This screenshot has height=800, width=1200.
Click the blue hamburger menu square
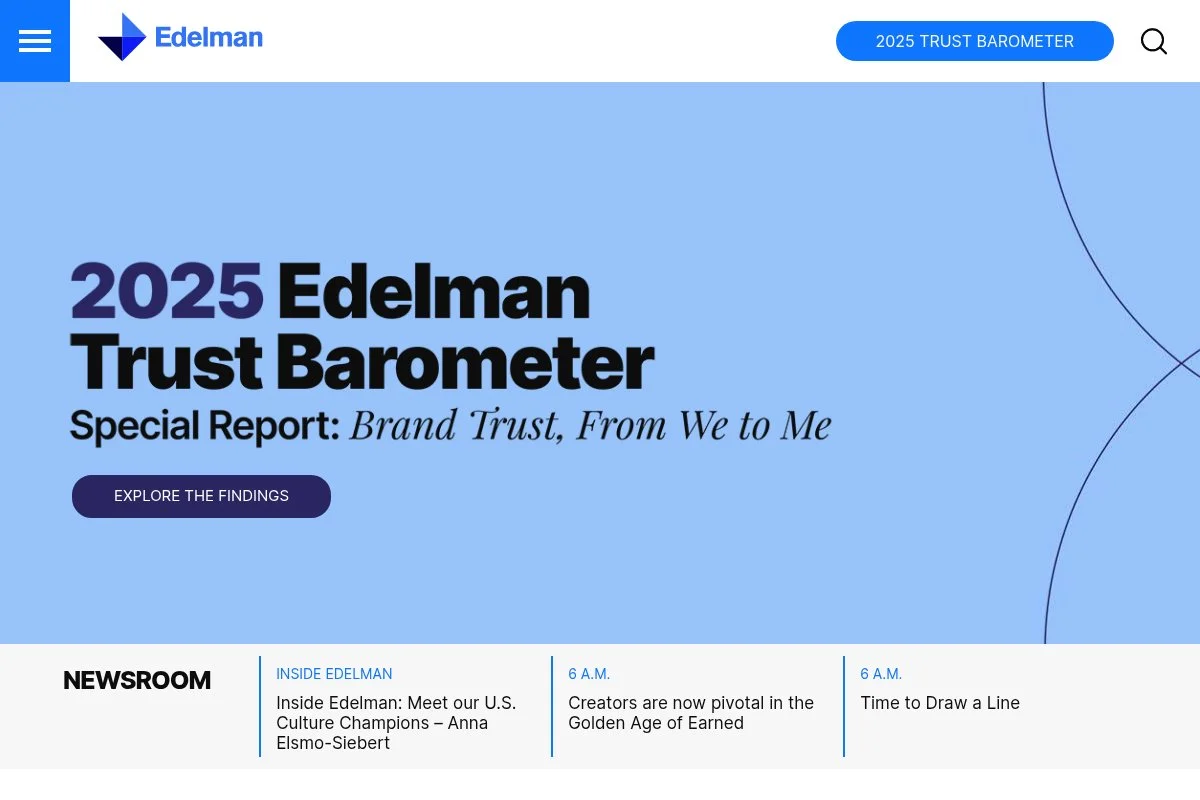pos(34,41)
